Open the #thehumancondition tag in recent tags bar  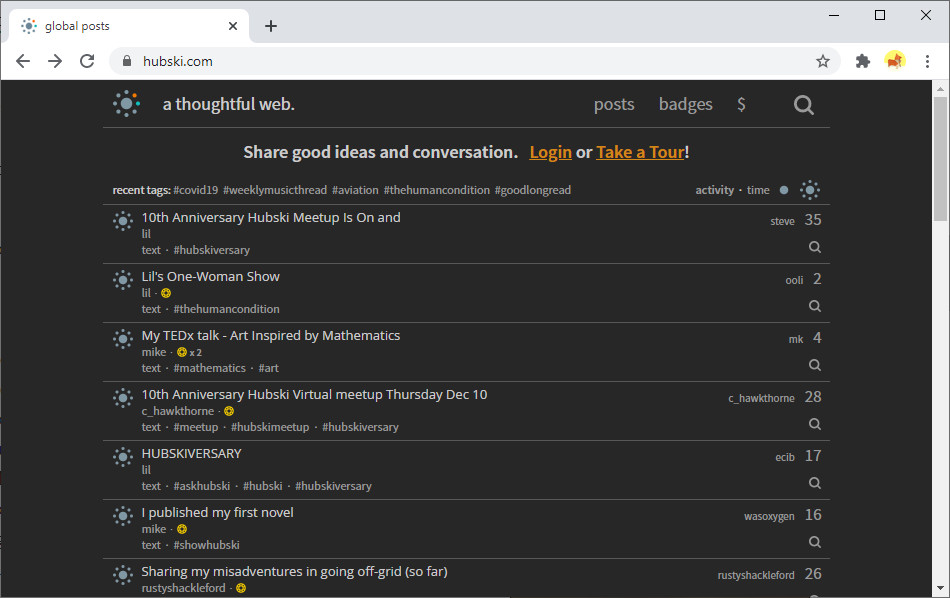436,190
